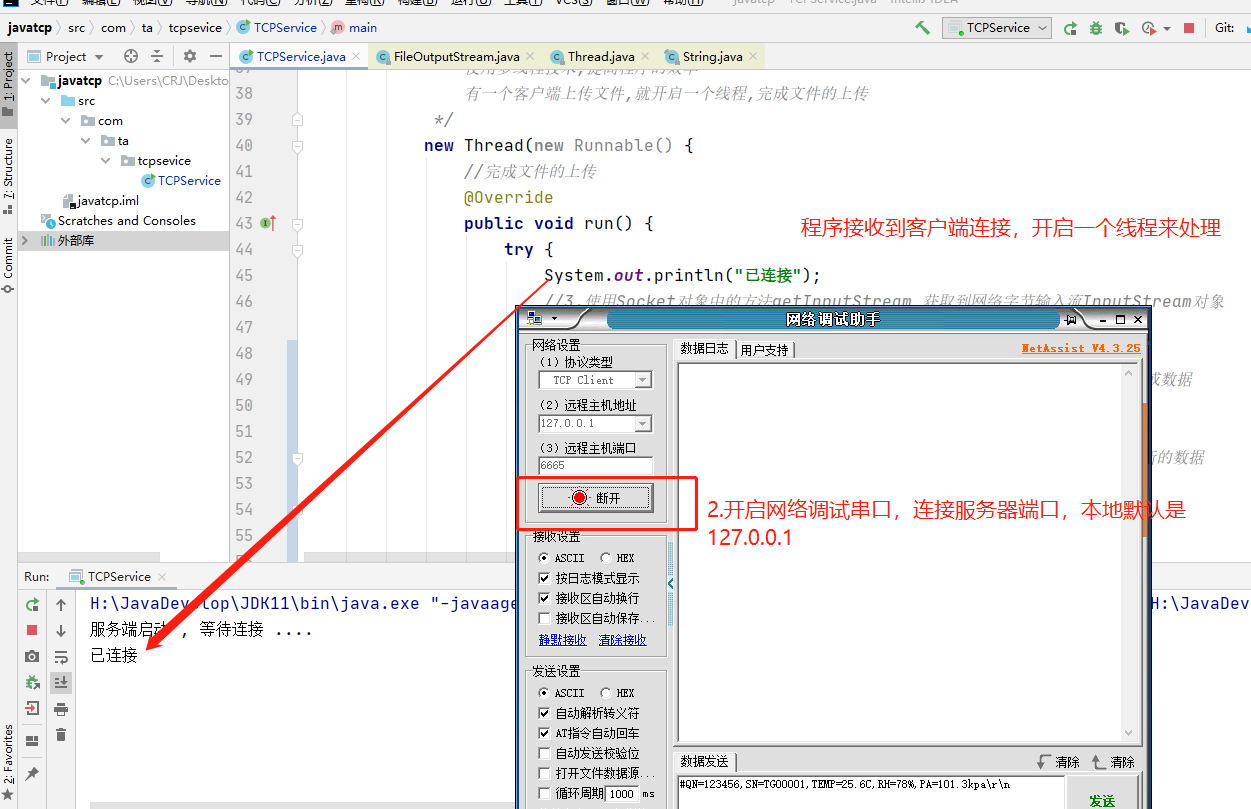Open the 127.0.0.1 host dropdown

[645, 423]
